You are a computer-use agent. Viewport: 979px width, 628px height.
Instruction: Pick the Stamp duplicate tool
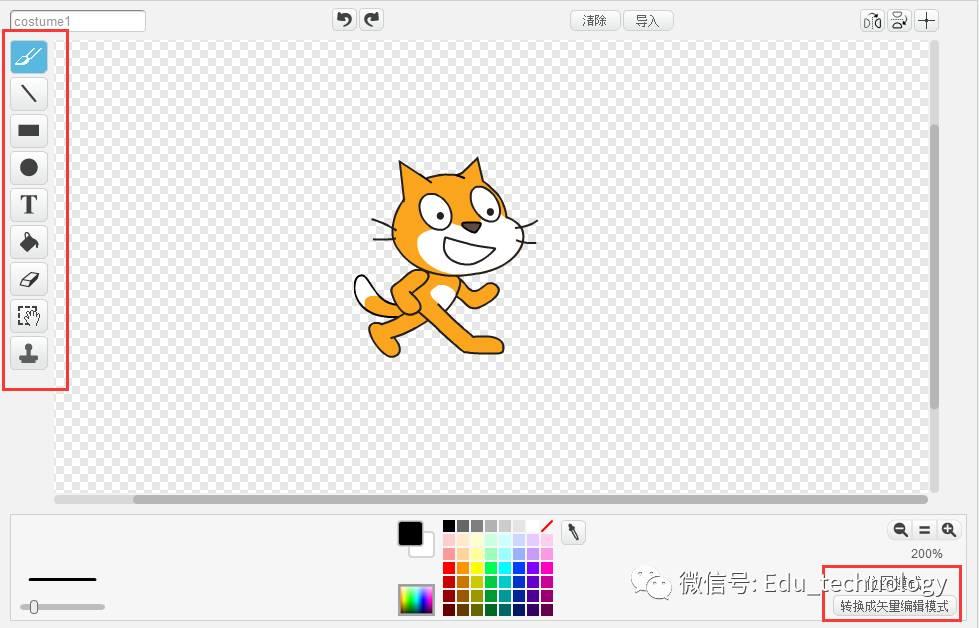(29, 353)
